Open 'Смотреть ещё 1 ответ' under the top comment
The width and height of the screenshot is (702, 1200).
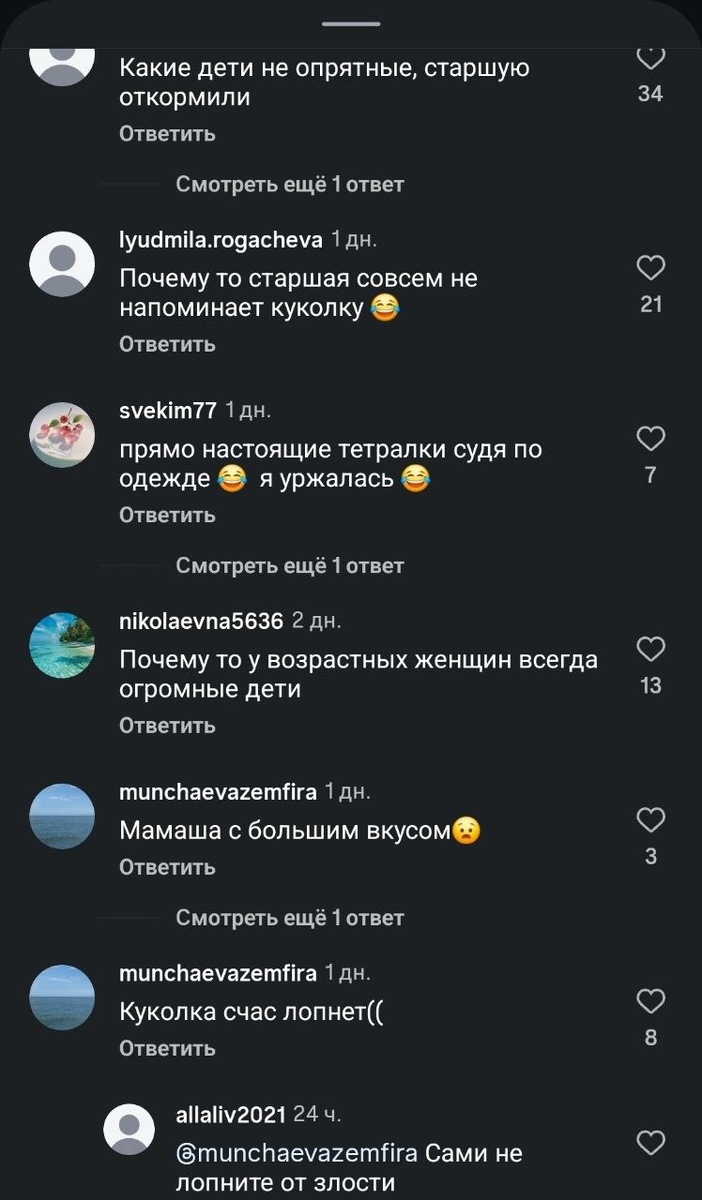[290, 184]
